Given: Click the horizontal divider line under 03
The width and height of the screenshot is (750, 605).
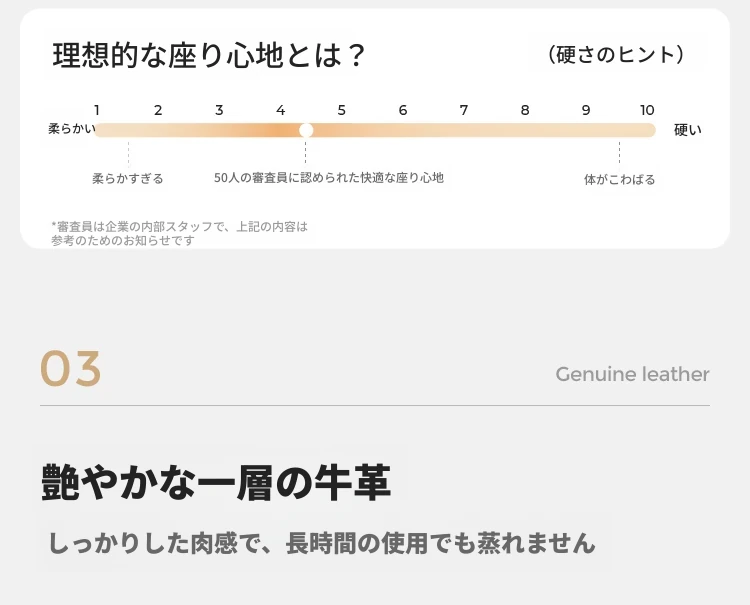Looking at the screenshot, I should 375,406.
